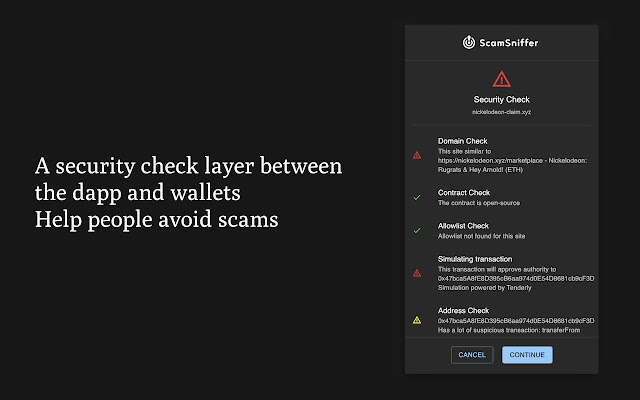Click 'Rugrats & Hey Arnold! (ETH)' text
The height and width of the screenshot is (400, 640).
pyautogui.click(x=480, y=170)
